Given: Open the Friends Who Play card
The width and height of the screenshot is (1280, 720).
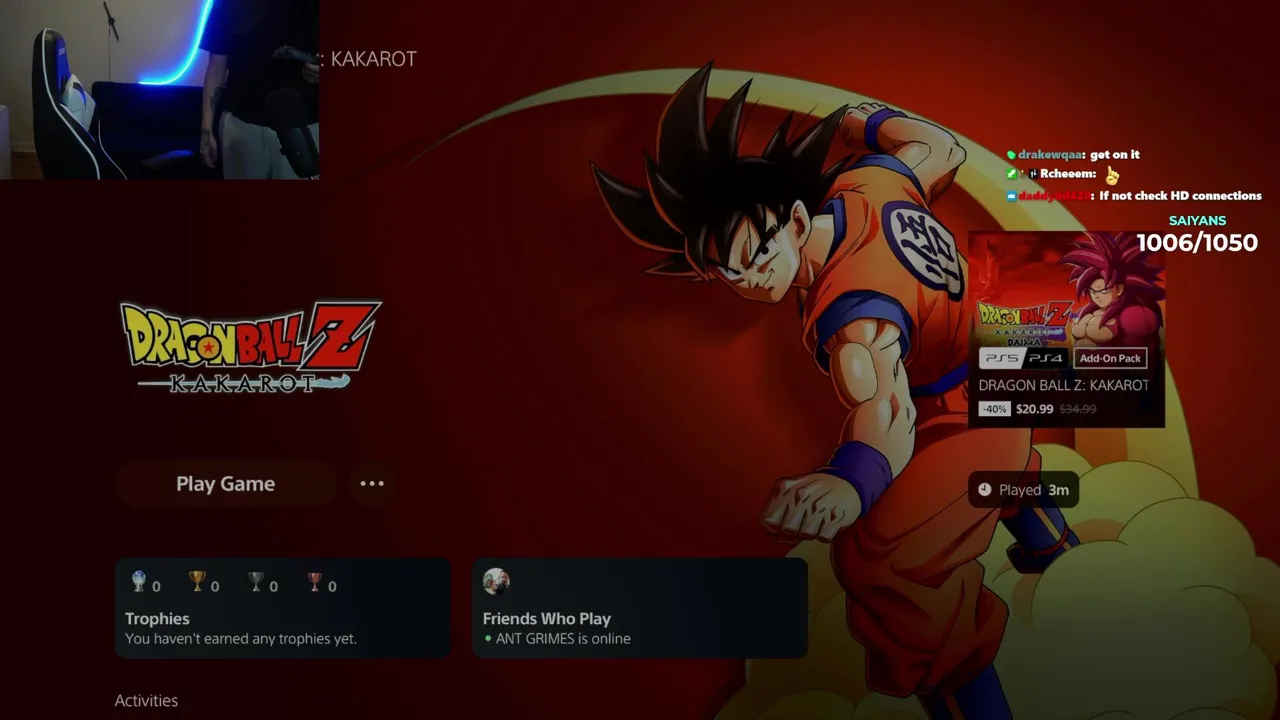Looking at the screenshot, I should [x=640, y=608].
